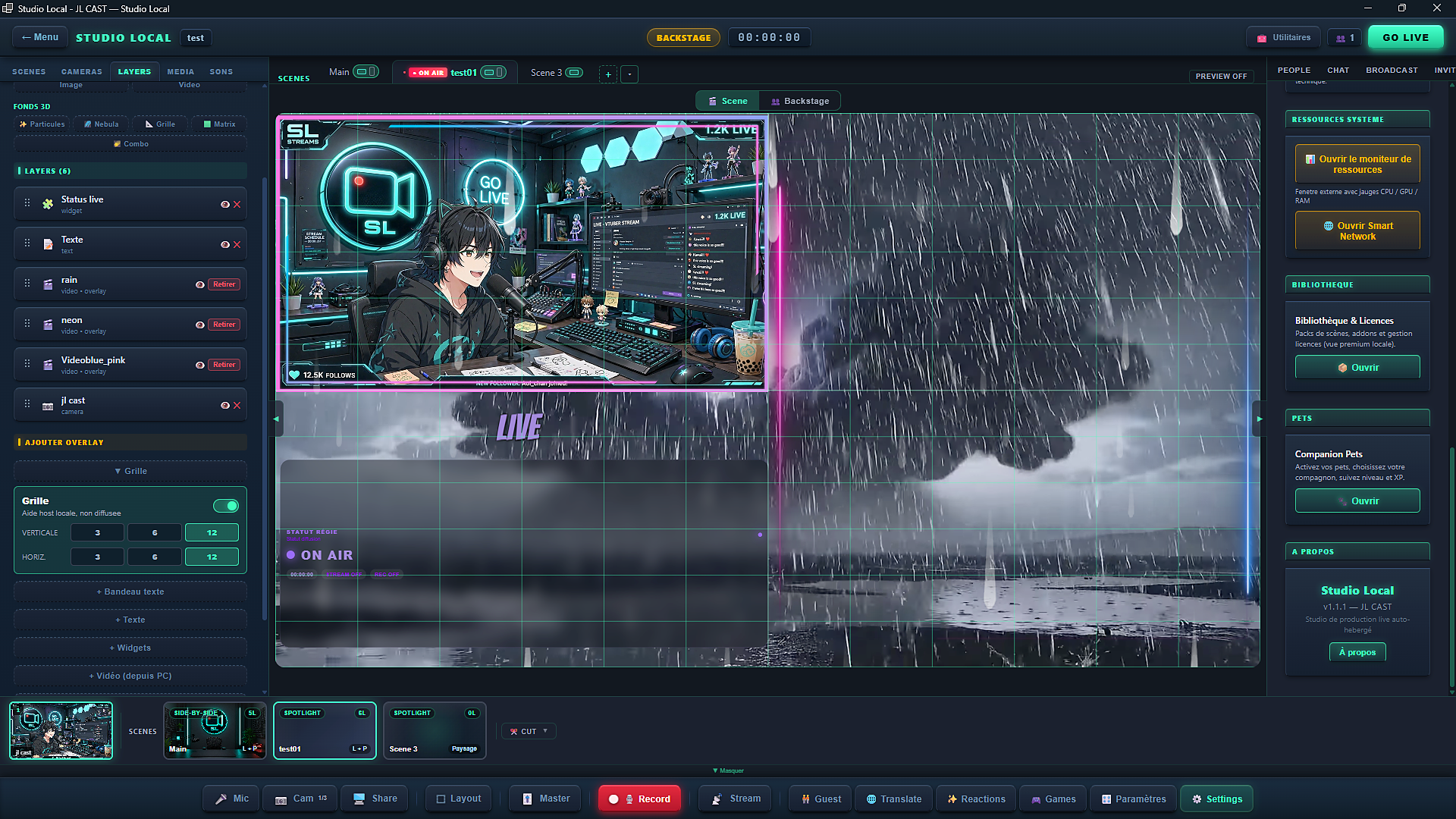Open the CUT transition dropdown

click(529, 731)
